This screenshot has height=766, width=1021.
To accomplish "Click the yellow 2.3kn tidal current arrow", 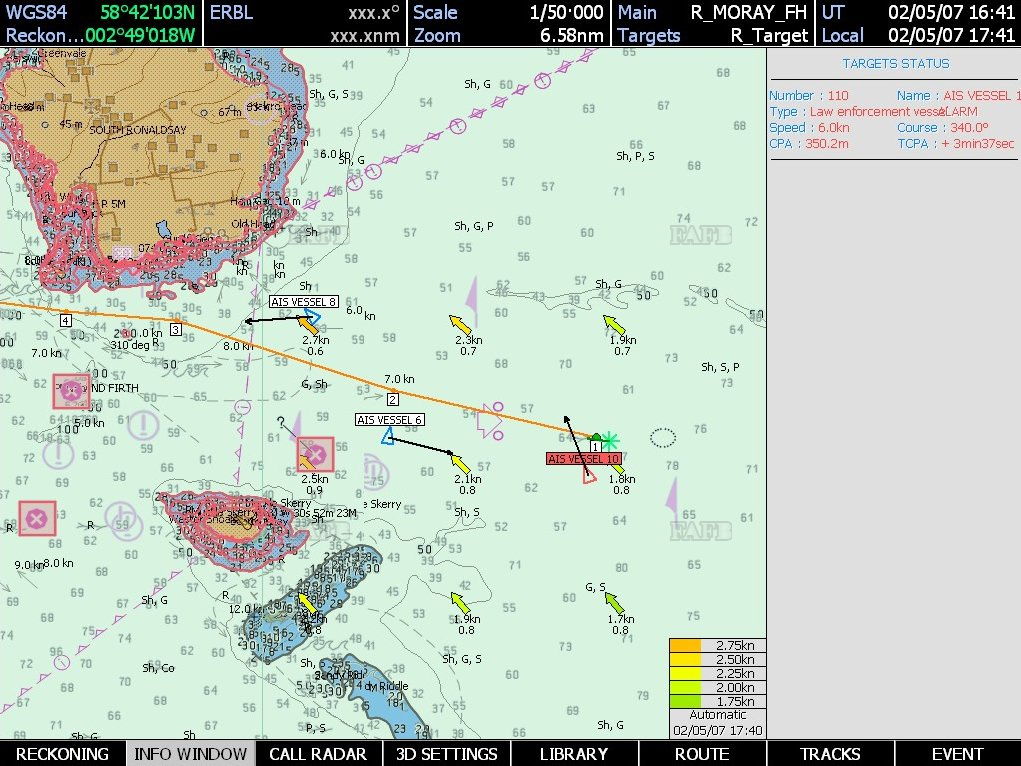I will [460, 326].
